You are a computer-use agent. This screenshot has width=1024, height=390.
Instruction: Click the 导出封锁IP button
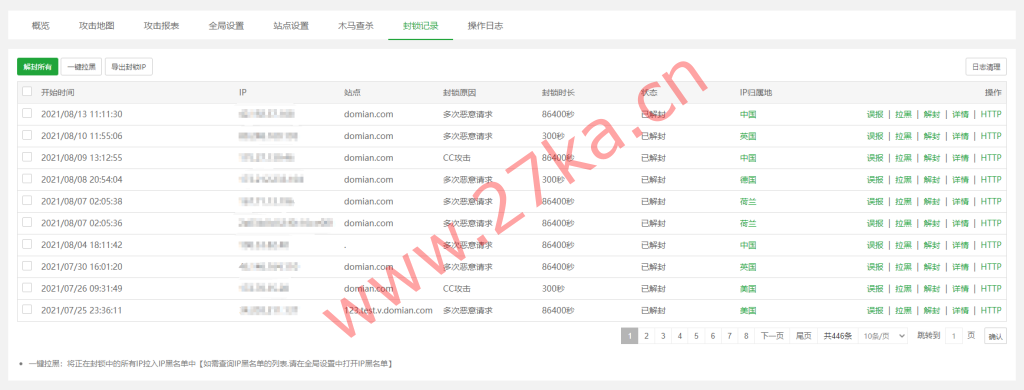(x=129, y=67)
